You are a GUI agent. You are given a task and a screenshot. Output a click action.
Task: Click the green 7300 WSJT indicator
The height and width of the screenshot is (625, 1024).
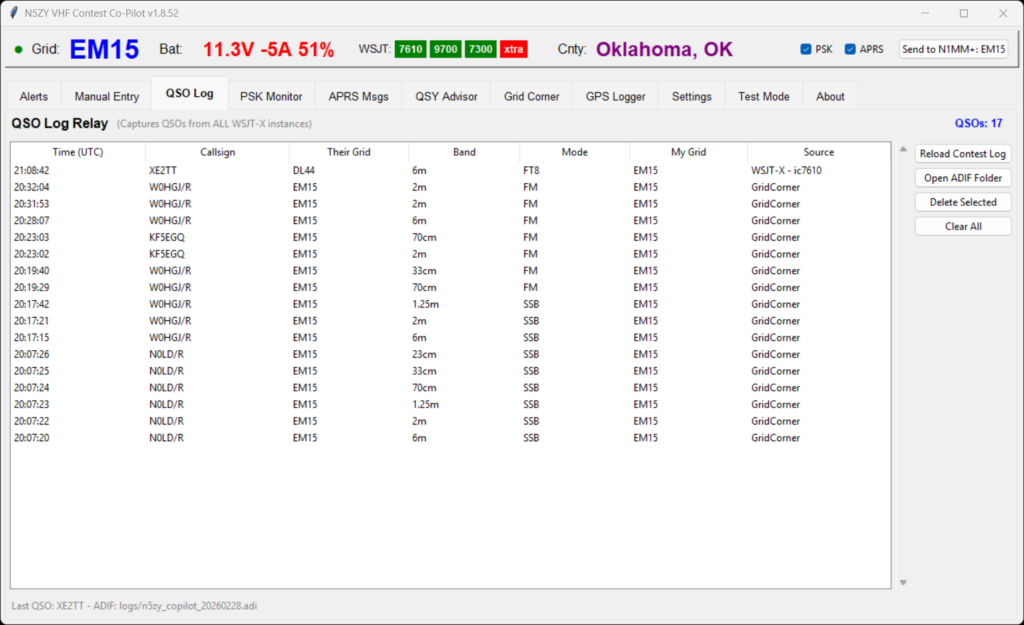tap(480, 49)
